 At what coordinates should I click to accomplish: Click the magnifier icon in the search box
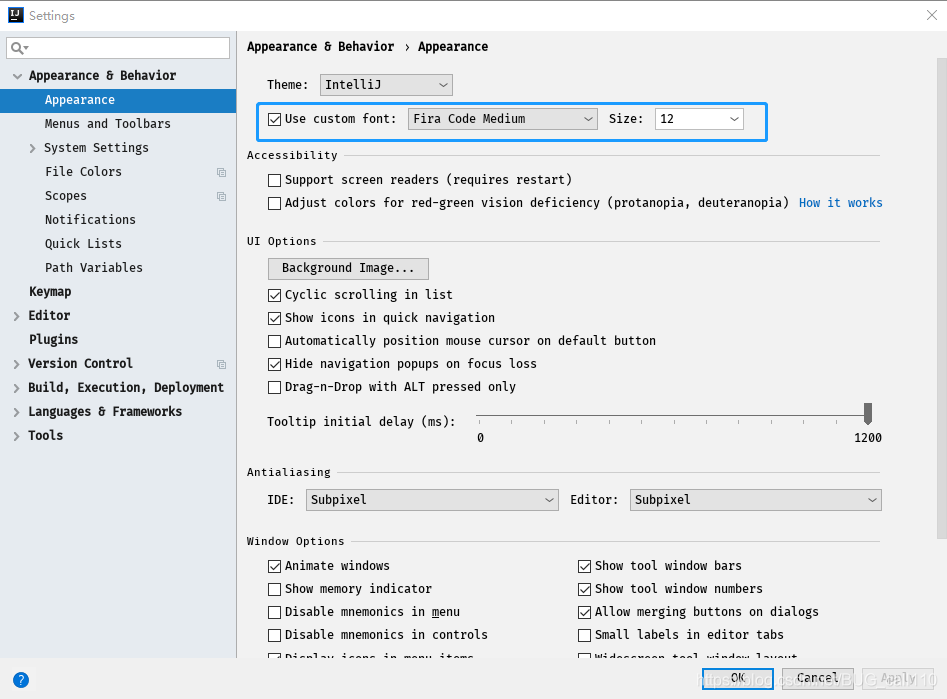(x=16, y=47)
